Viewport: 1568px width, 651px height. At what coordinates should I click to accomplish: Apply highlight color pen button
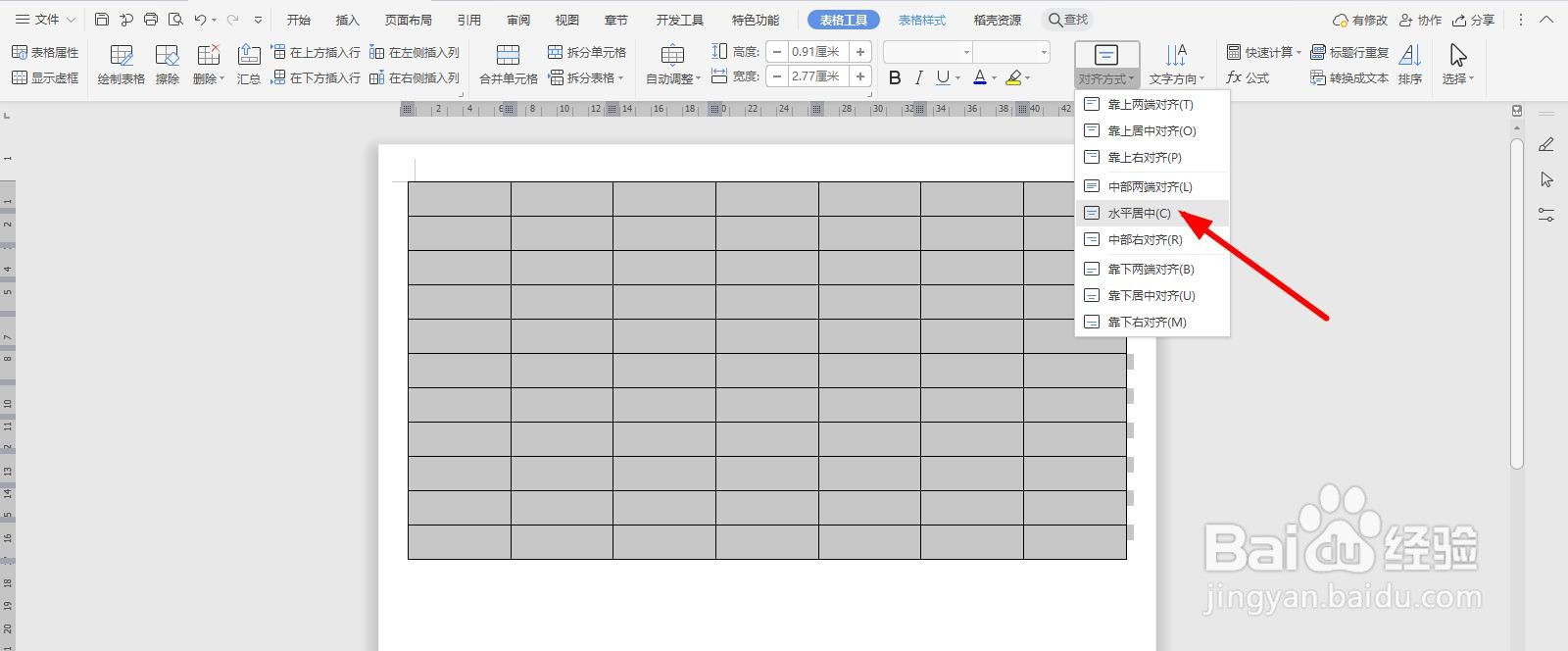[1013, 77]
